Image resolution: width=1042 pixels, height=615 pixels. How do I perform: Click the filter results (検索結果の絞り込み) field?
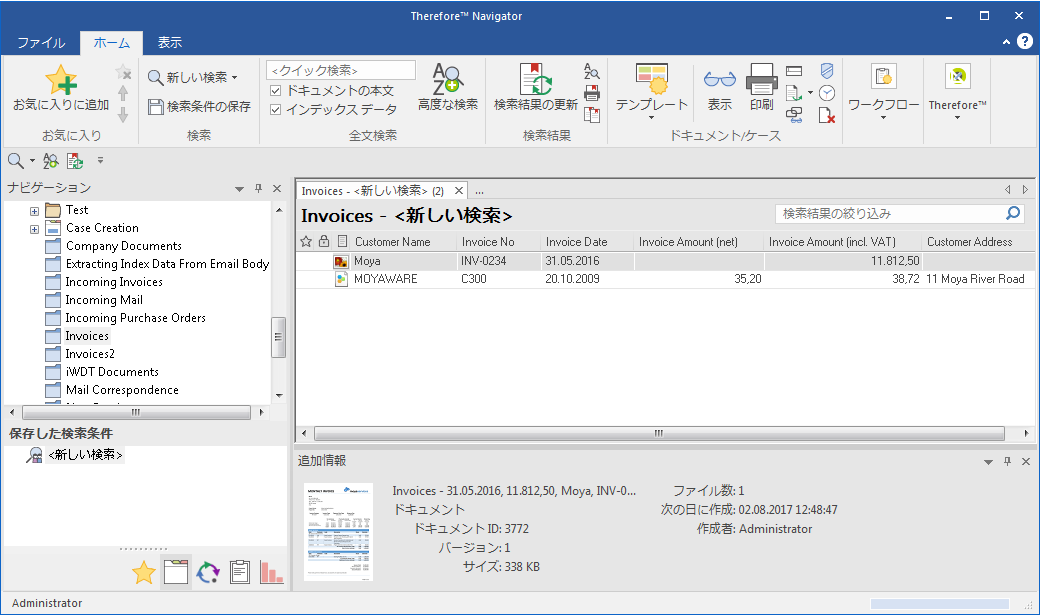pyautogui.click(x=890, y=213)
